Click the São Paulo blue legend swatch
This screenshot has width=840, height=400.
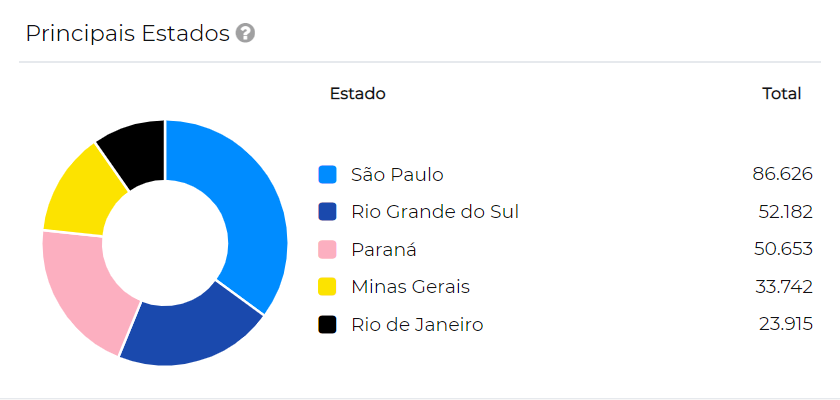[327, 175]
